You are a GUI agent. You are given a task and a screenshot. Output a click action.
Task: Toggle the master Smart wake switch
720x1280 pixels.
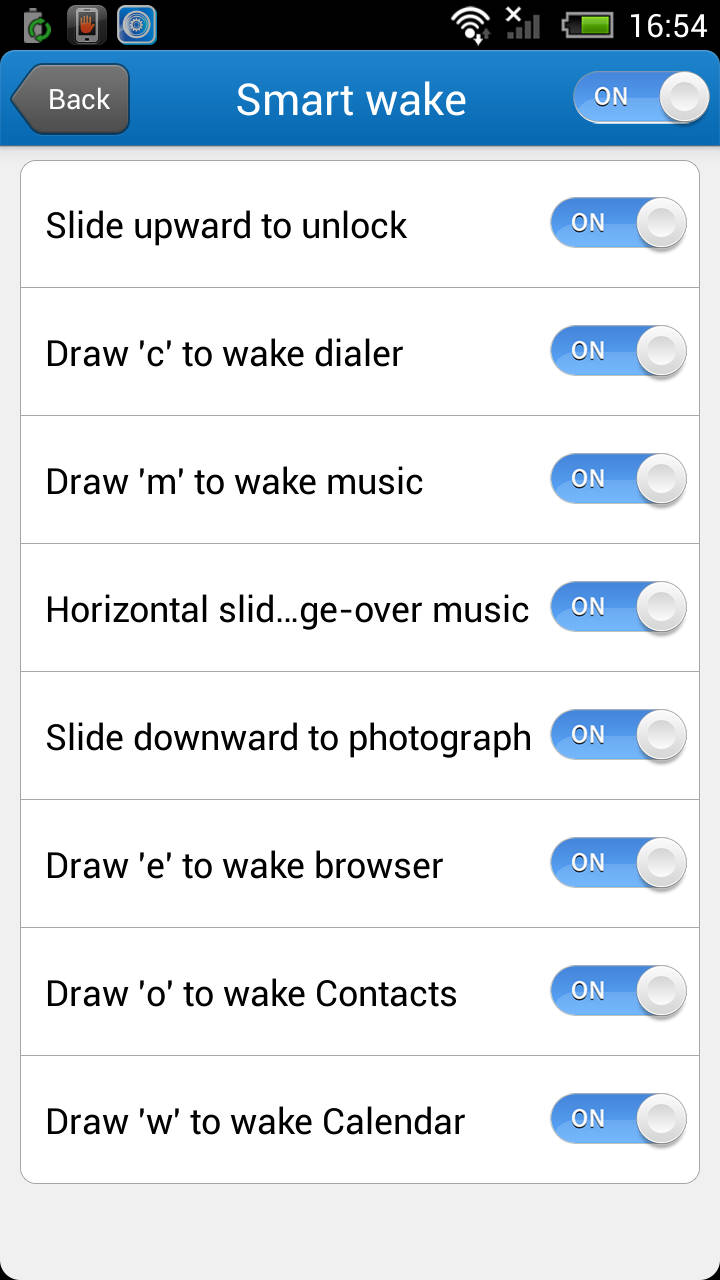point(641,98)
